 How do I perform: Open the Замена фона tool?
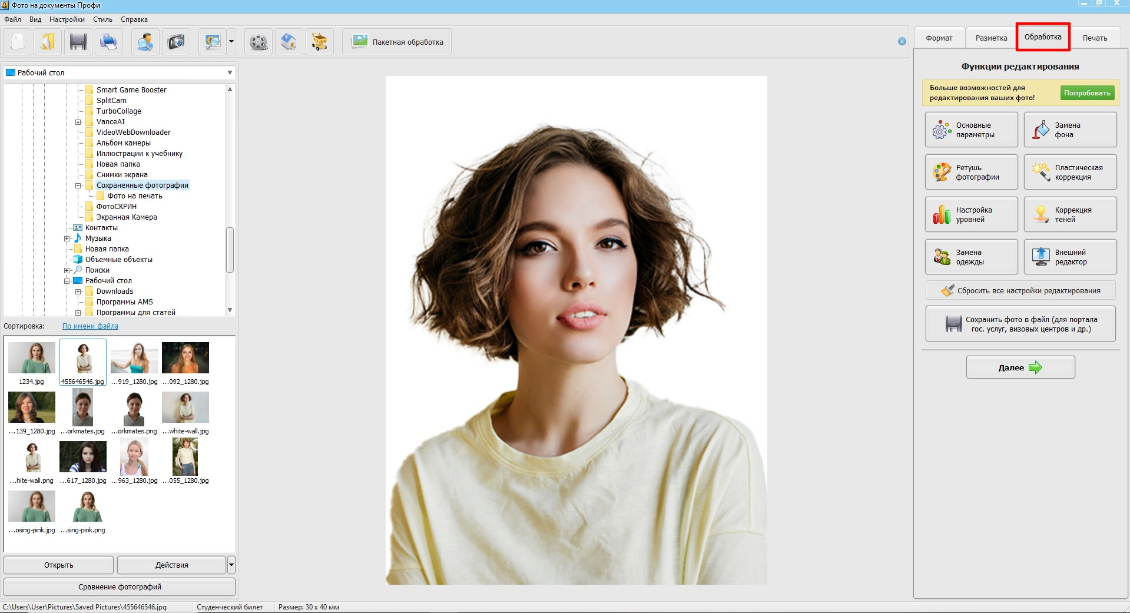point(1070,130)
